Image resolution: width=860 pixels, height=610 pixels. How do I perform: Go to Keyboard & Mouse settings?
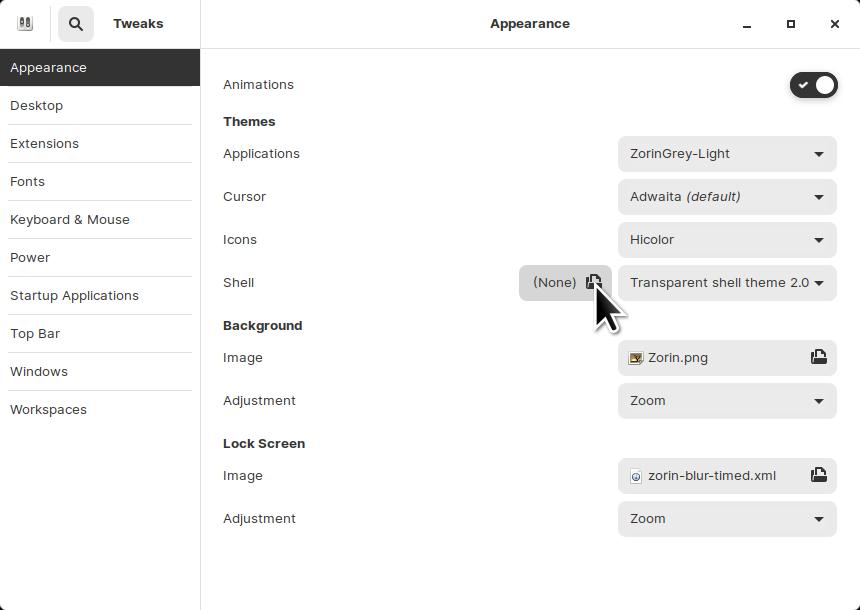tap(70, 219)
